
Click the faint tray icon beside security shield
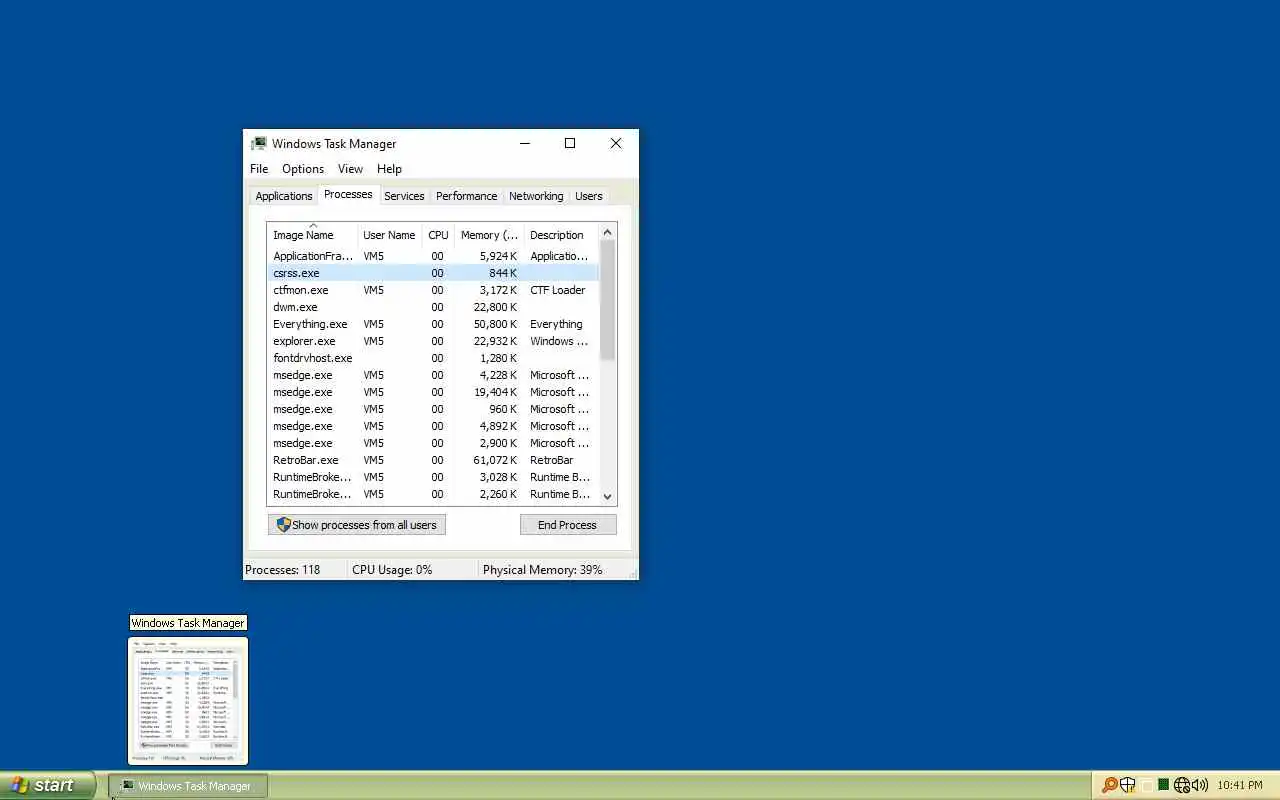click(x=1146, y=785)
